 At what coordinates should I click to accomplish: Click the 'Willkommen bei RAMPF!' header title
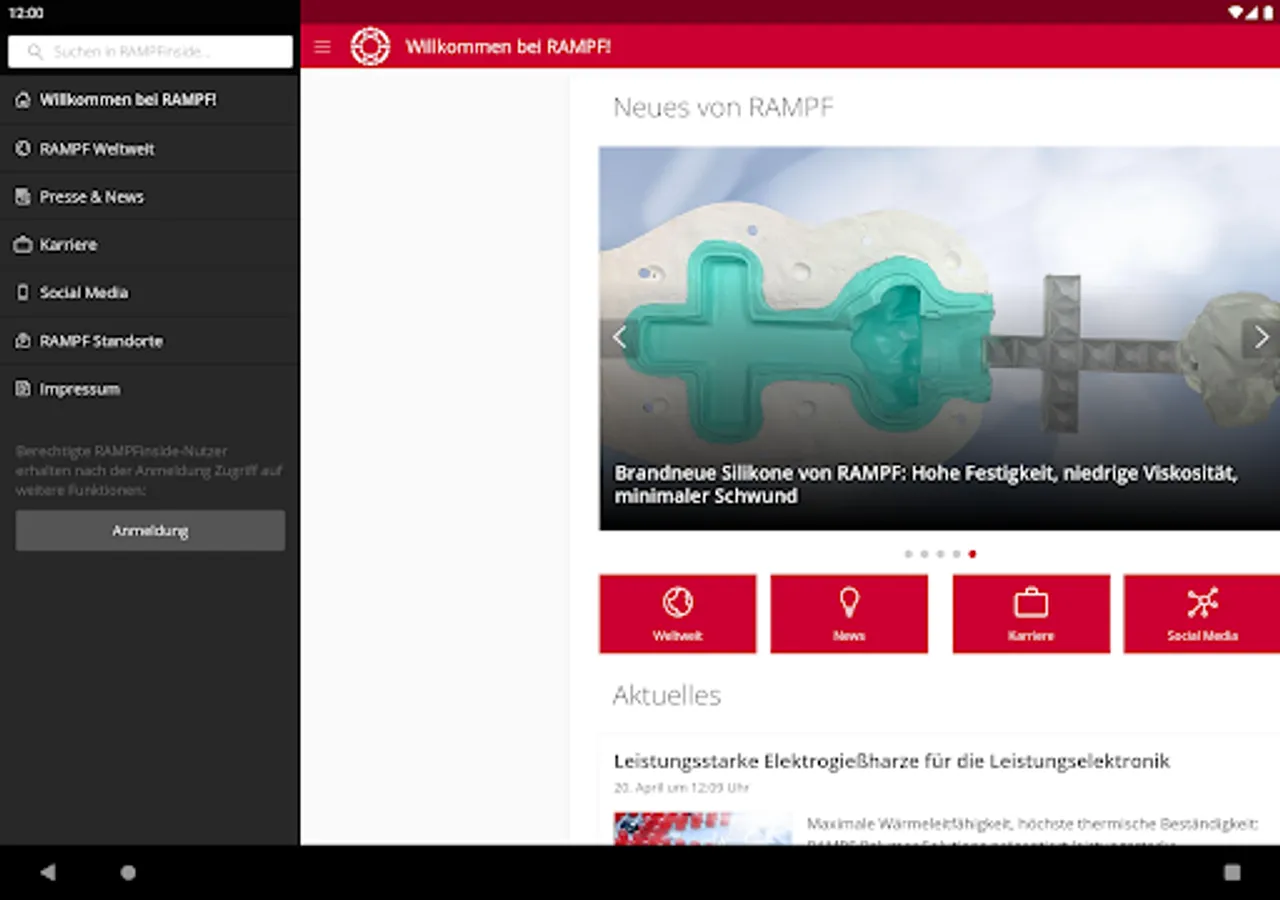[508, 47]
